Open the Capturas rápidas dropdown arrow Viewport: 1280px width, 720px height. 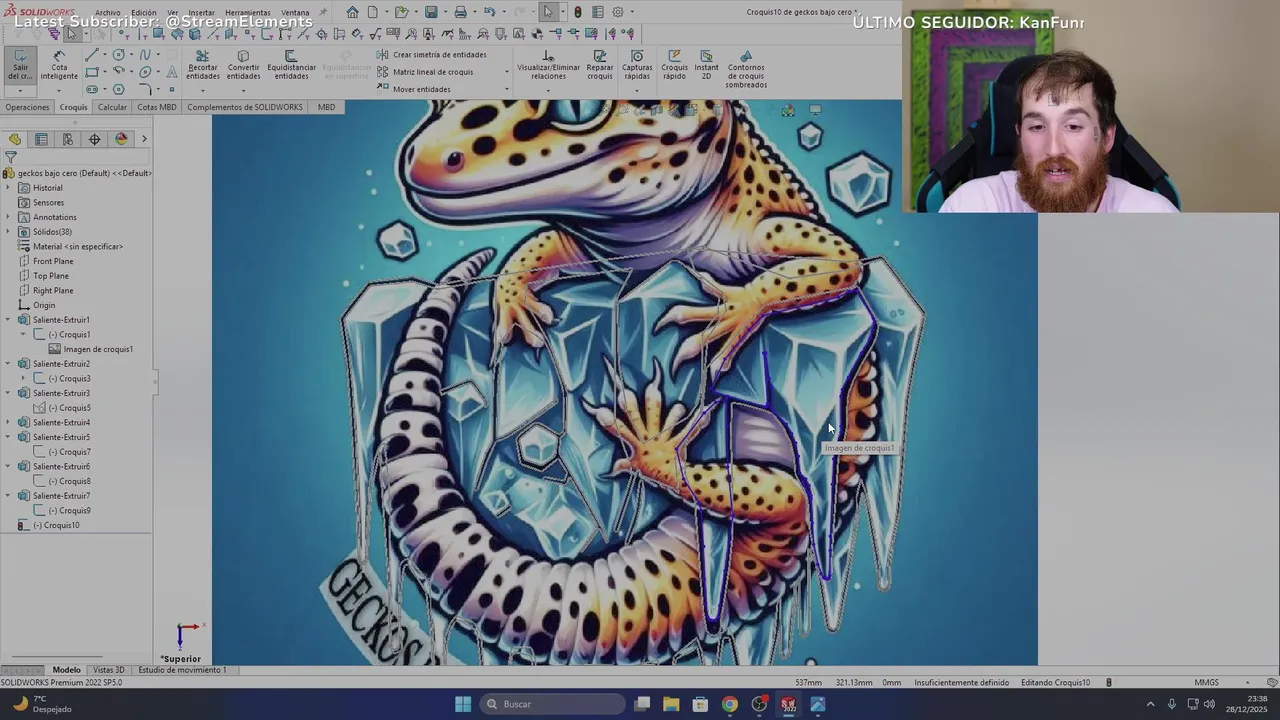tap(637, 90)
